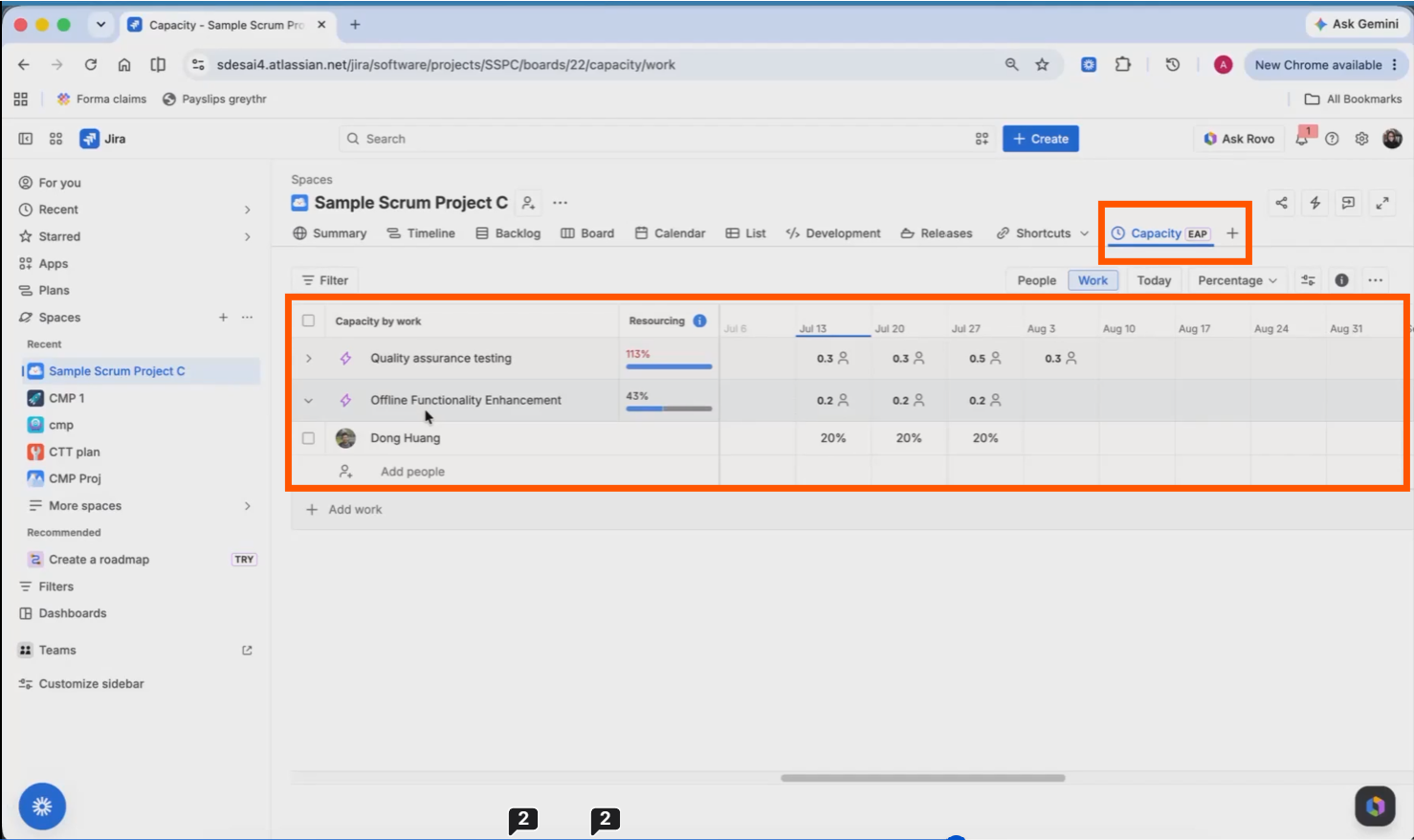Open notifications bell icon
The height and width of the screenshot is (840, 1414).
(1302, 139)
